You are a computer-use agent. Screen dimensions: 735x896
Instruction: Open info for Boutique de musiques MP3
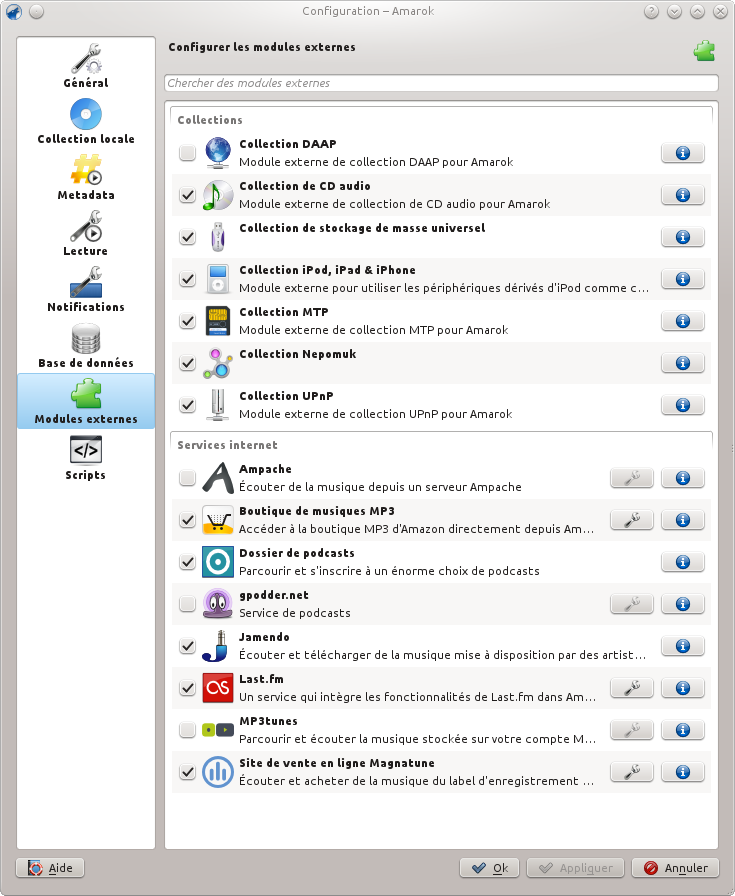[682, 520]
